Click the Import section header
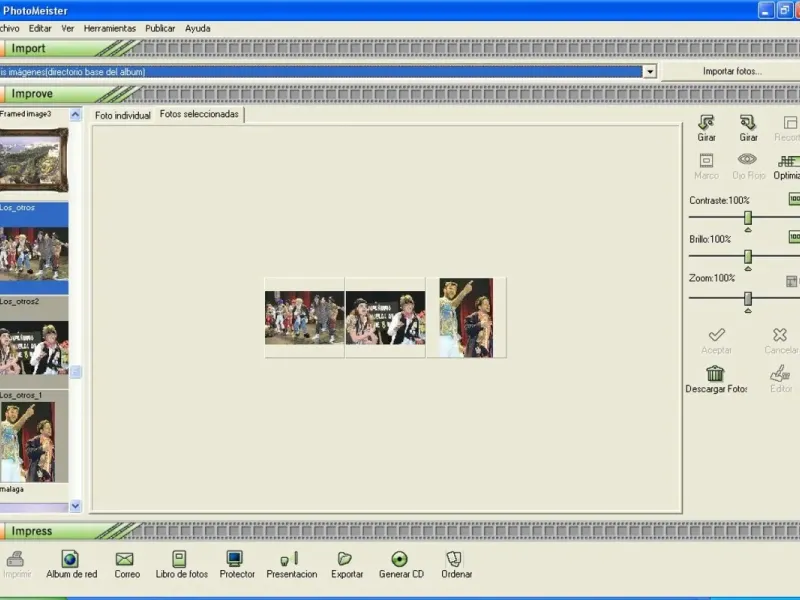This screenshot has width=800, height=600. 29,48
